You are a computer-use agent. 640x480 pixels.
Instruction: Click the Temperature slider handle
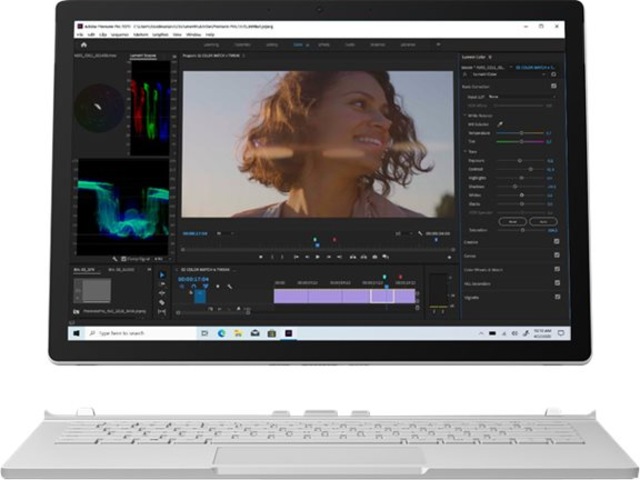[x=522, y=133]
